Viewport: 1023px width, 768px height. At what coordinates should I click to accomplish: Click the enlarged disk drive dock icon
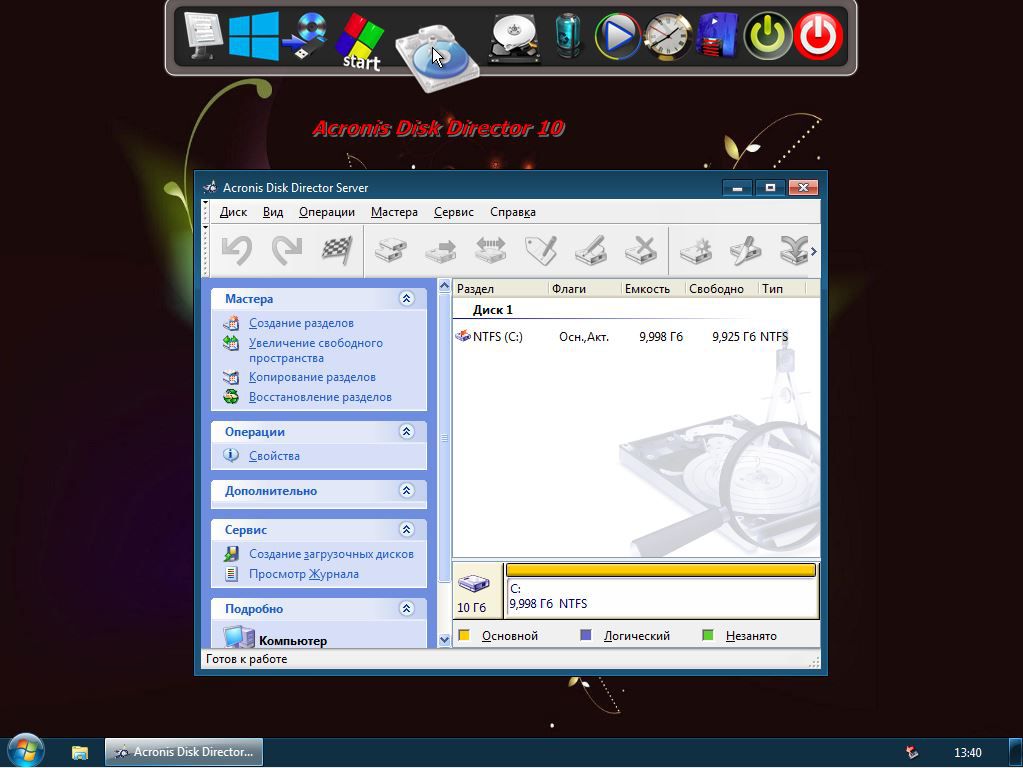pos(436,59)
